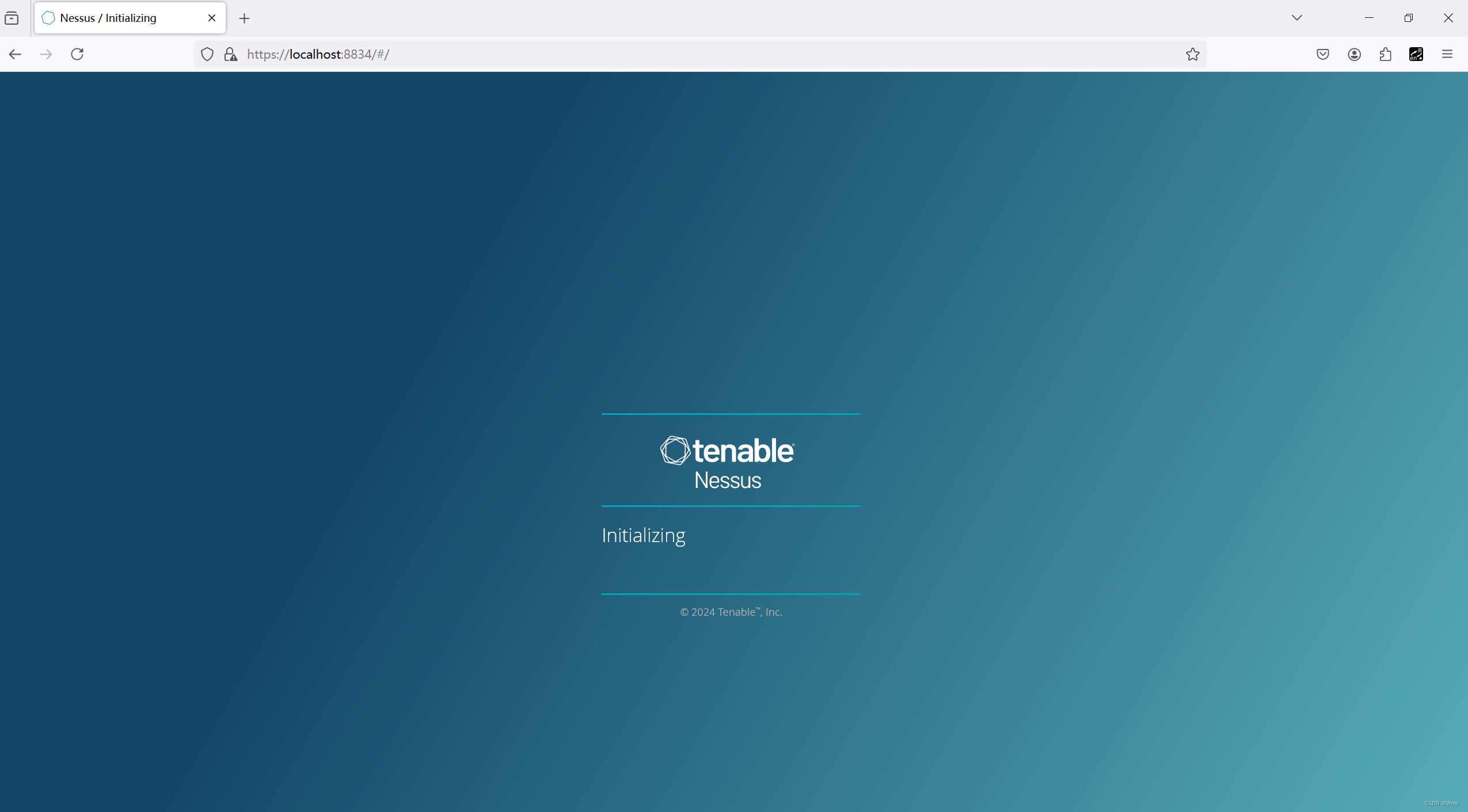Restore down the browser window
This screenshot has width=1468, height=812.
(1408, 18)
